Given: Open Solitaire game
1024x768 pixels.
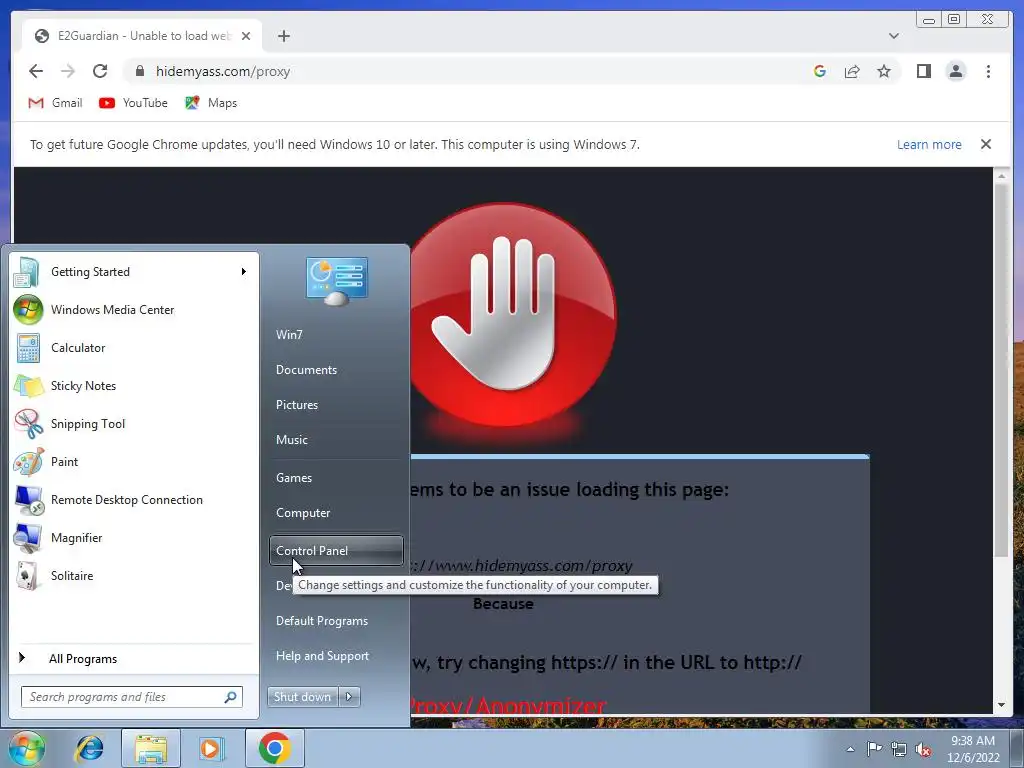Looking at the screenshot, I should (x=133, y=575).
